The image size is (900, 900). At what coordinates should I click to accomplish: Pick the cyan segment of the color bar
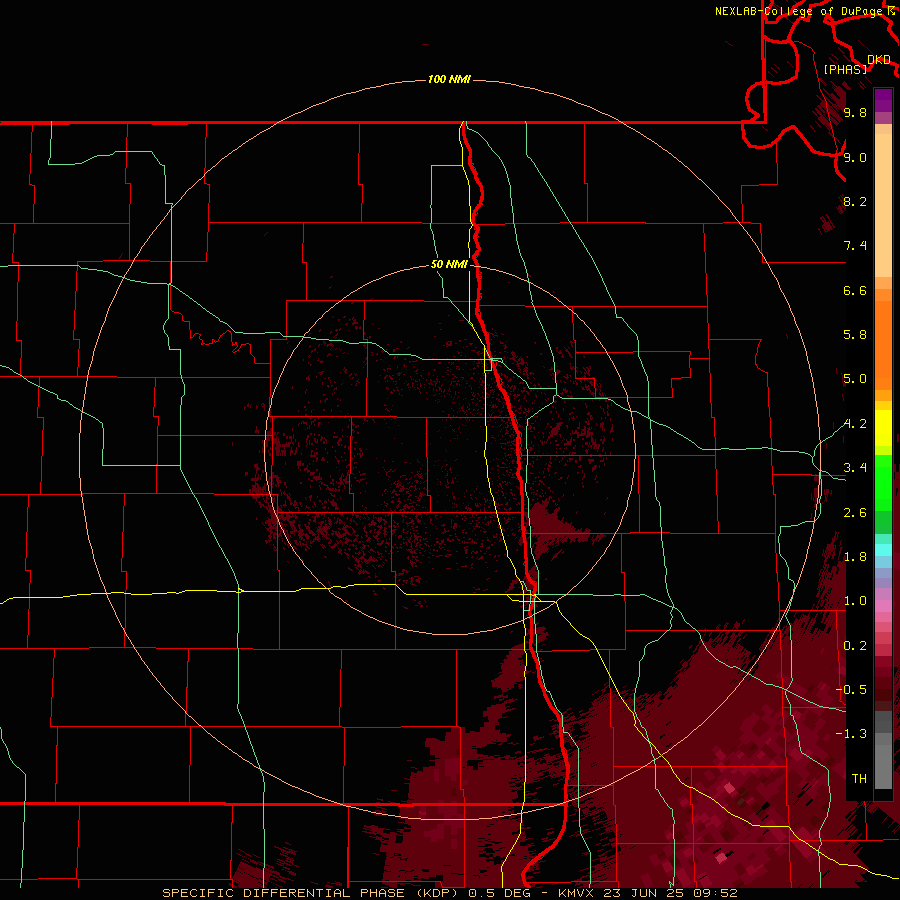click(883, 550)
